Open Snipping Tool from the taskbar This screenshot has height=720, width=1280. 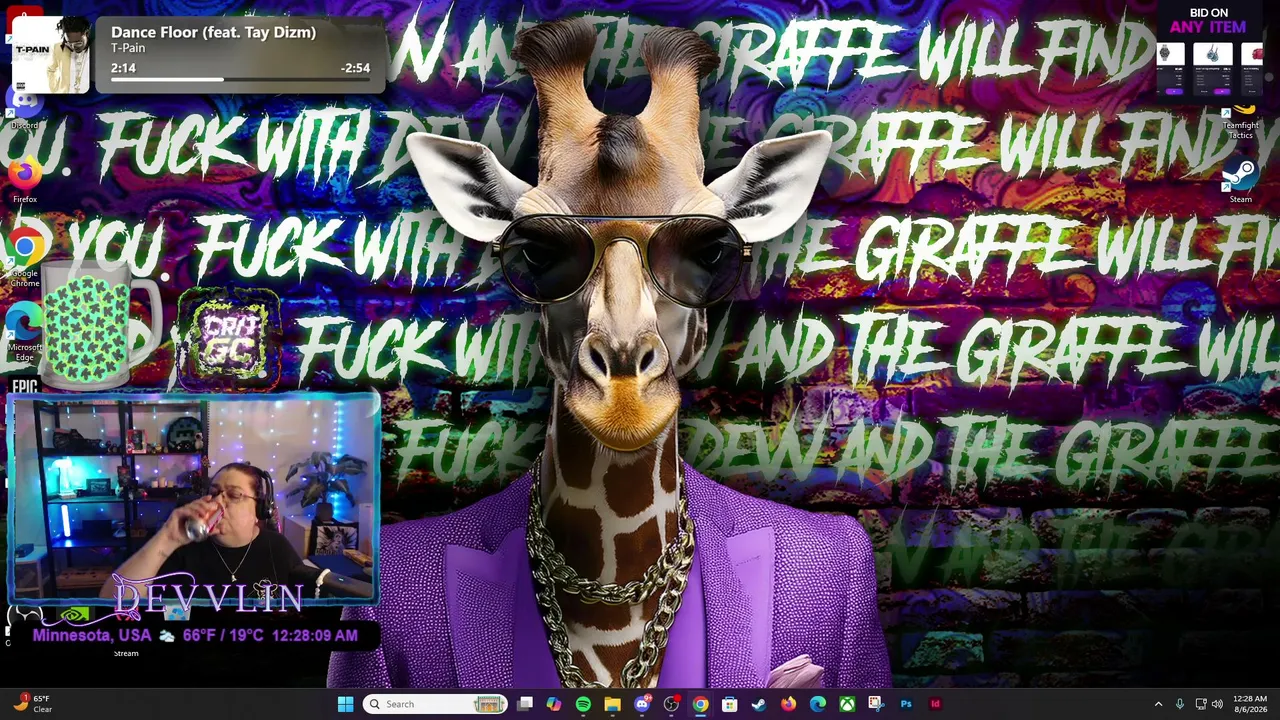pos(876,704)
